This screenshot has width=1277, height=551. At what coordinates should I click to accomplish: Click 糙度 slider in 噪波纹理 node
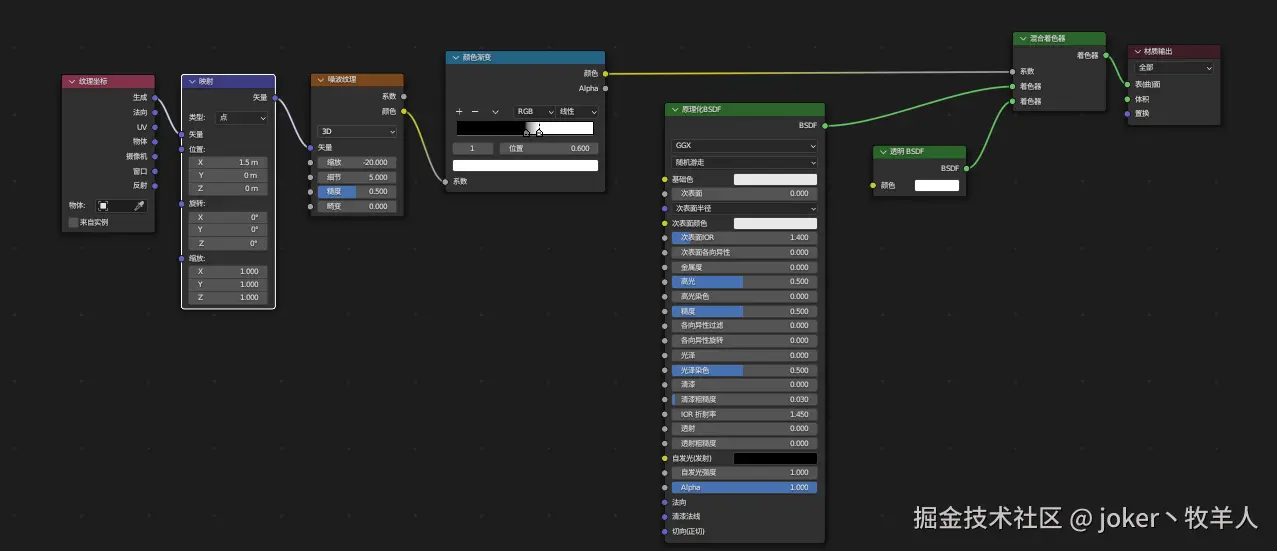[358, 191]
